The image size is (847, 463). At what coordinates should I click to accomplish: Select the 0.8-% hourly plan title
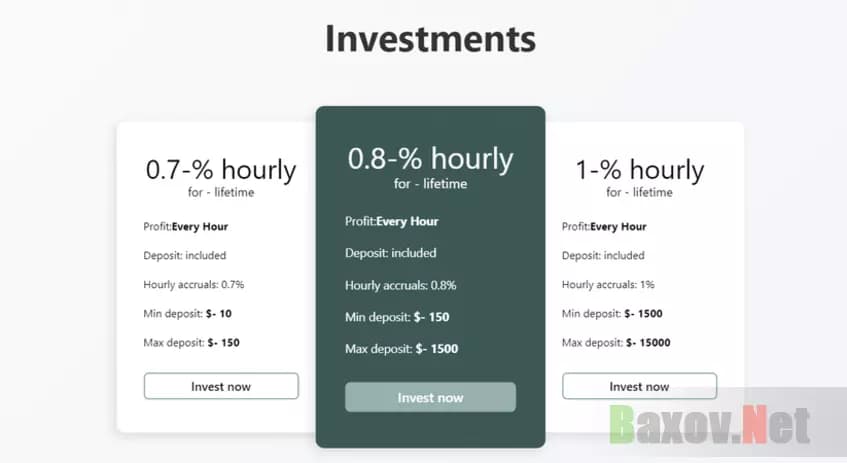point(430,158)
